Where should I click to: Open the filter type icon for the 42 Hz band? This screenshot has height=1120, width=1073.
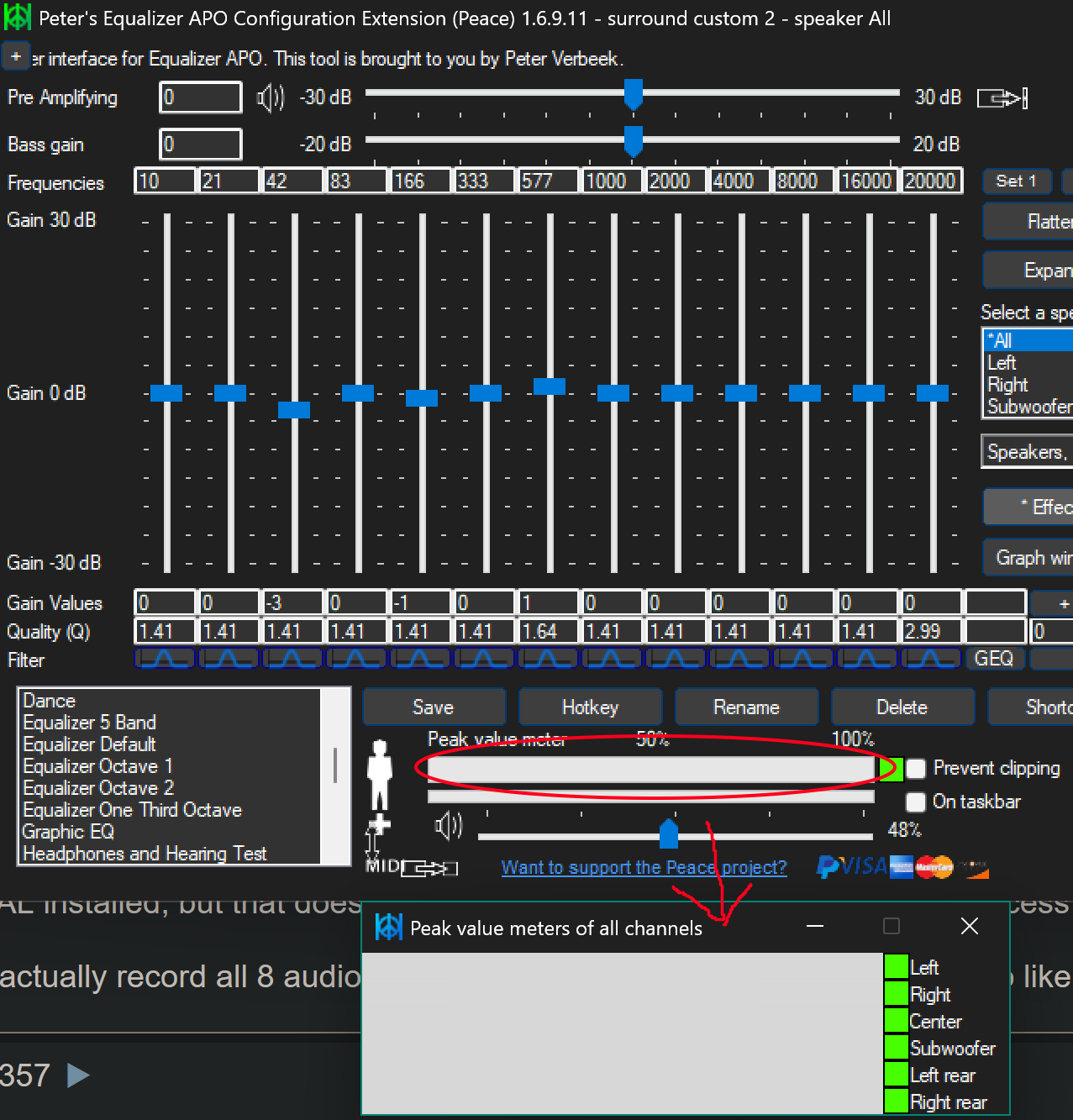292,659
